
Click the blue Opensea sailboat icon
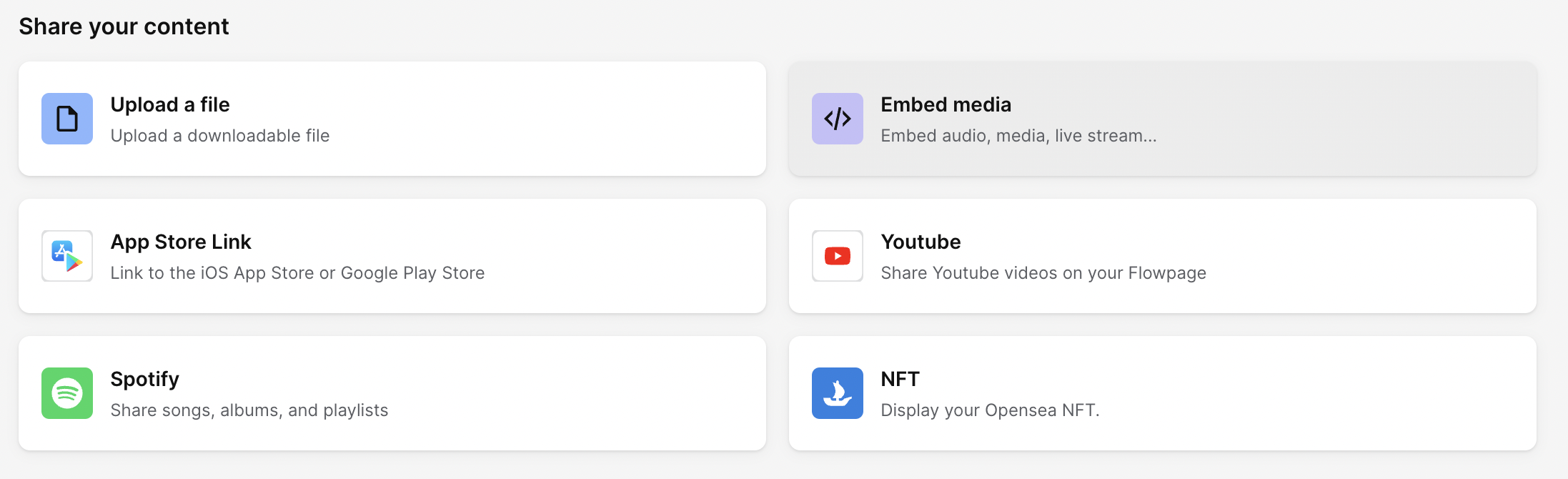pyautogui.click(x=837, y=393)
